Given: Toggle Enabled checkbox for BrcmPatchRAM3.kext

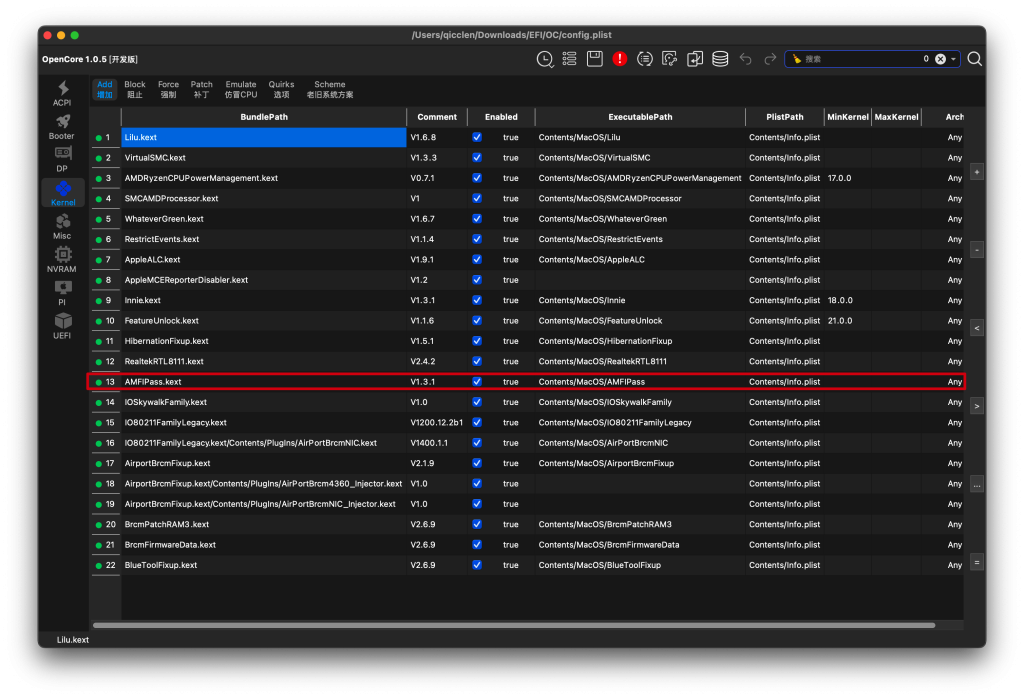Looking at the screenshot, I should click(477, 524).
